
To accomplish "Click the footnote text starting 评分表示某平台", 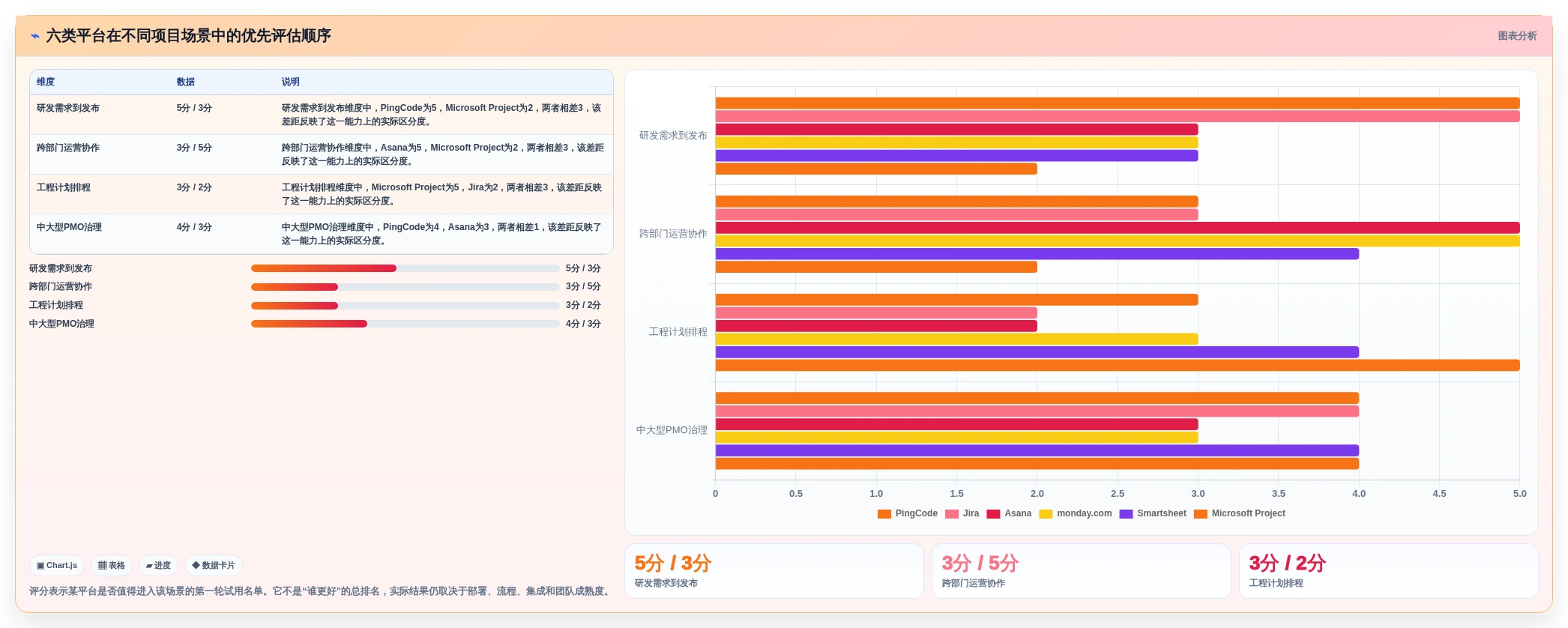I will pyautogui.click(x=321, y=591).
